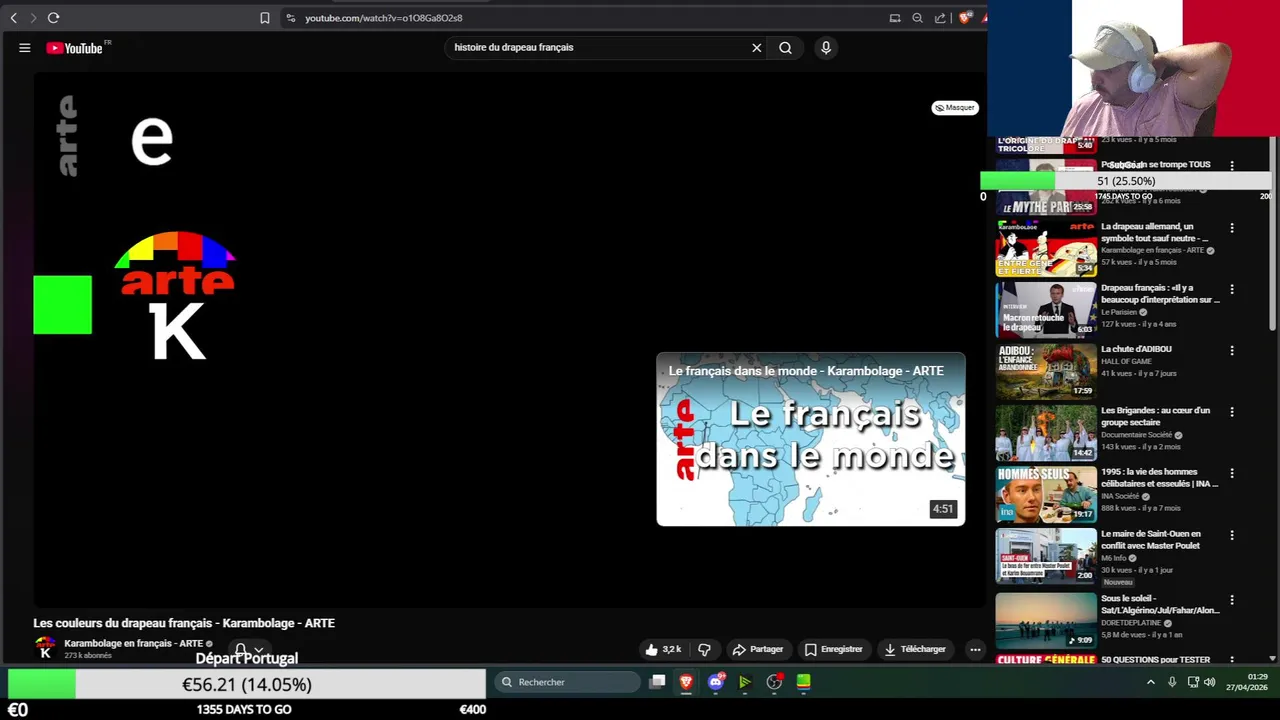The image size is (1280, 720).
Task: Like the video (3,2 k)
Action: pyautogui.click(x=663, y=649)
